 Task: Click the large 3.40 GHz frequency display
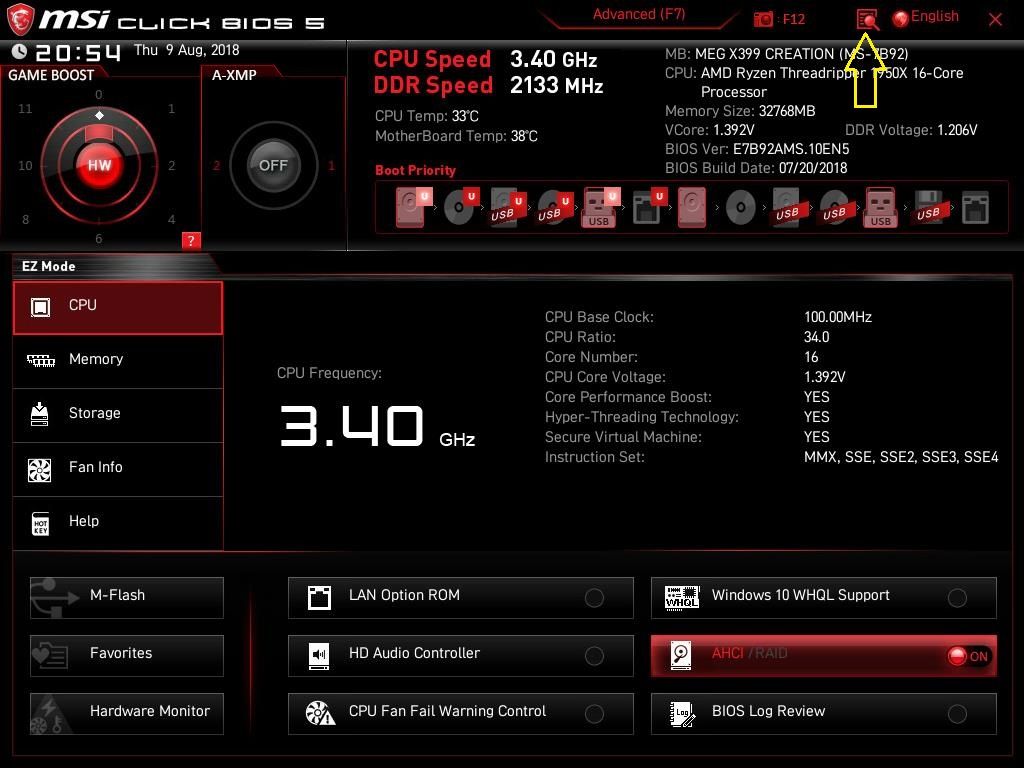(x=377, y=426)
